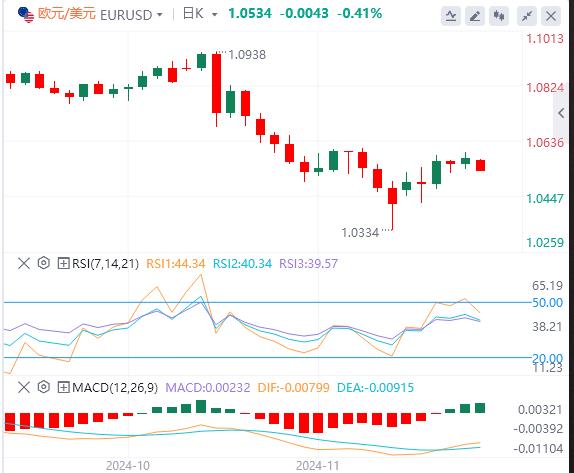
Task: Click the RSI 50.00 level label
Action: coord(547,303)
